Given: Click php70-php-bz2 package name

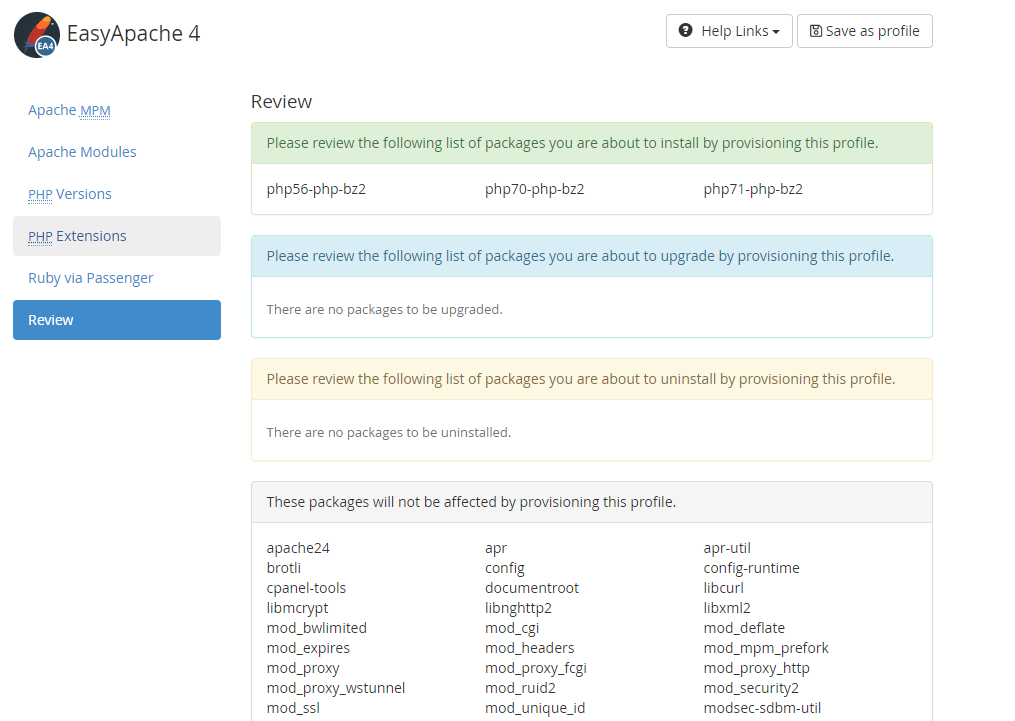Looking at the screenshot, I should tap(535, 189).
